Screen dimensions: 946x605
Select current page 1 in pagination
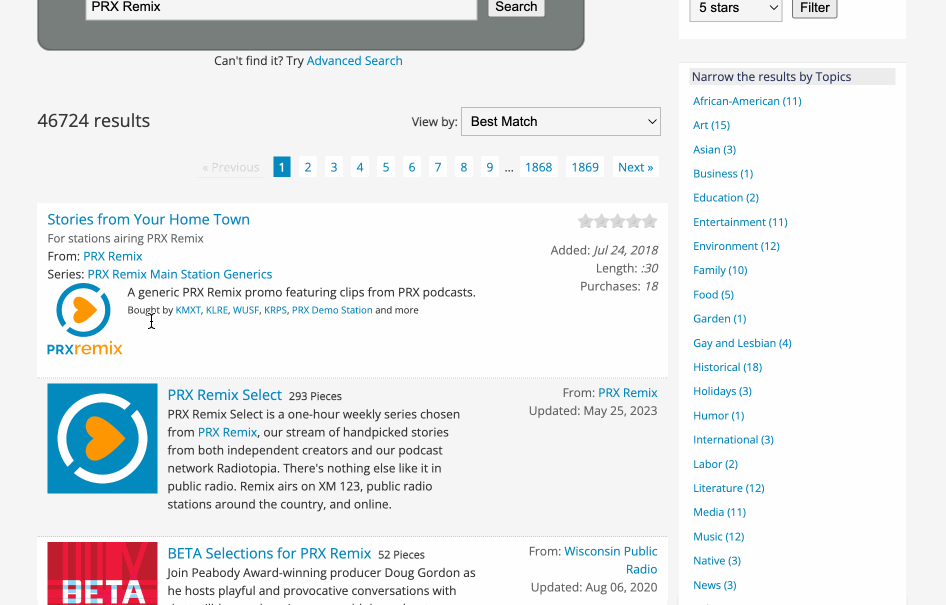282,167
